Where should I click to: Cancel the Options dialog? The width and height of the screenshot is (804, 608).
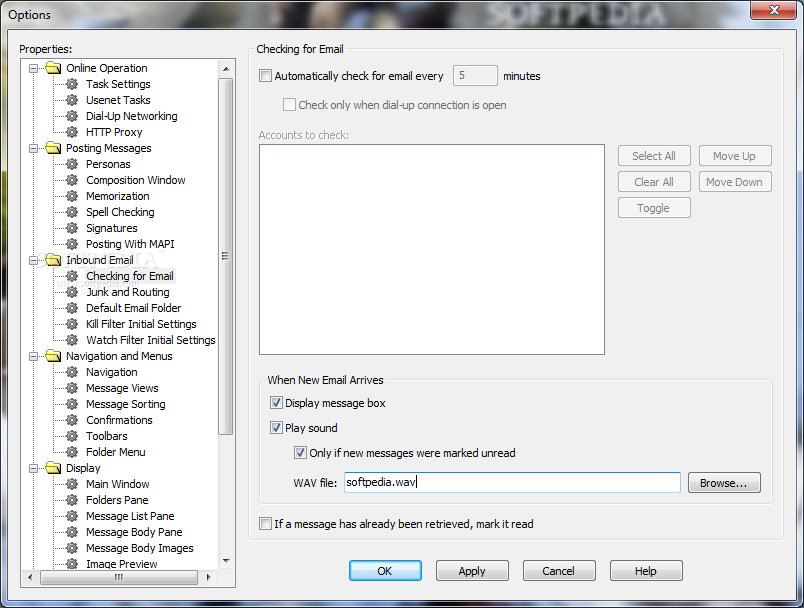[x=559, y=571]
